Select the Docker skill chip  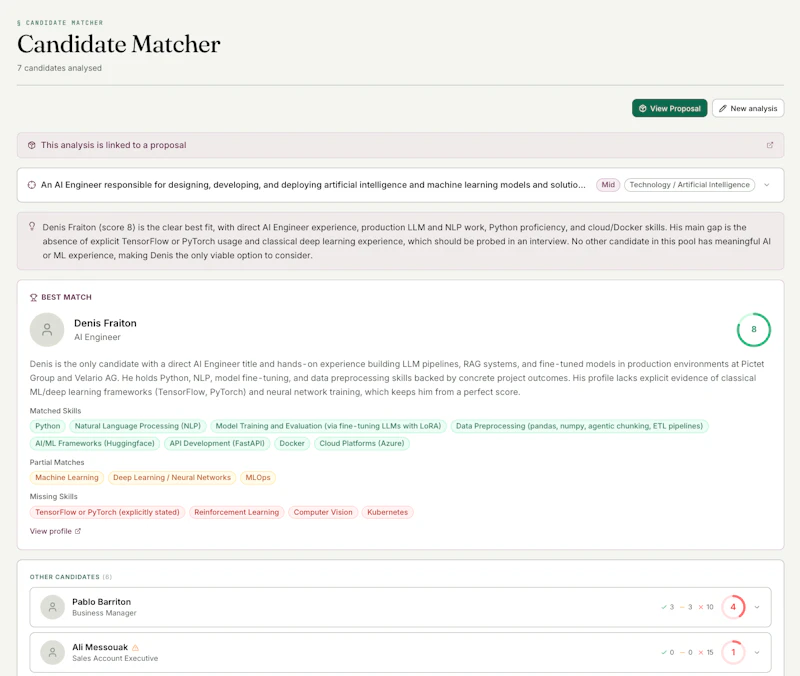(292, 443)
